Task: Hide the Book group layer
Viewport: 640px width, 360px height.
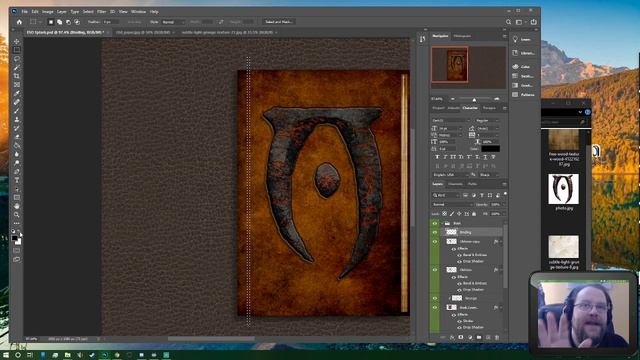Action: point(435,223)
